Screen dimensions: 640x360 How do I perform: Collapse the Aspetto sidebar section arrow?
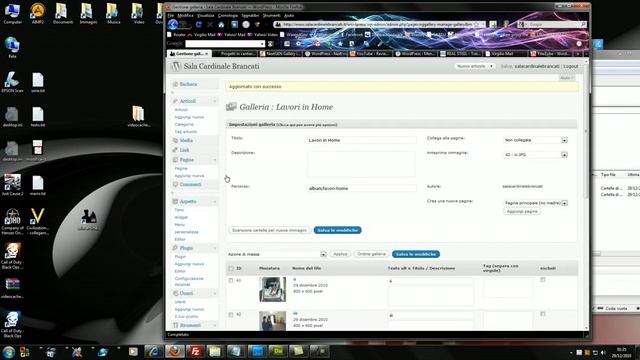(x=215, y=202)
